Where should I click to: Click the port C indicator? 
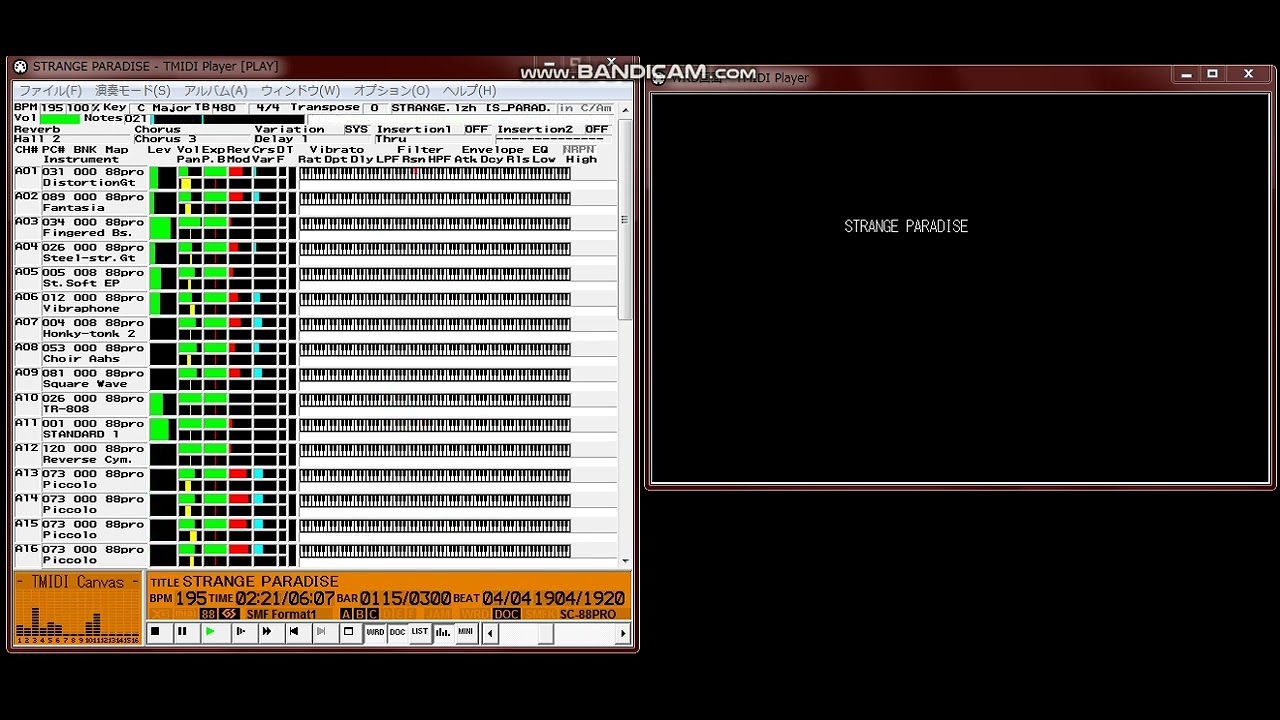pos(372,614)
